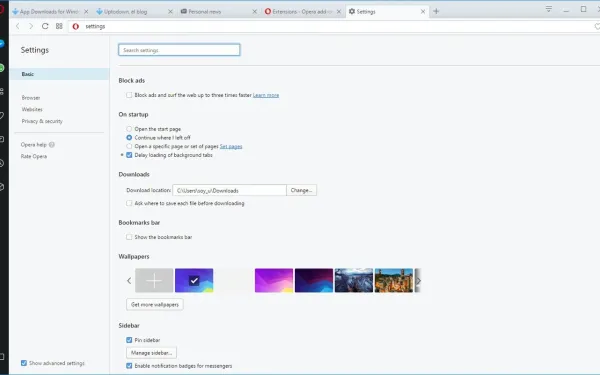Select the dark purple wave wallpaper
This screenshot has width=600, height=375.
click(314, 280)
